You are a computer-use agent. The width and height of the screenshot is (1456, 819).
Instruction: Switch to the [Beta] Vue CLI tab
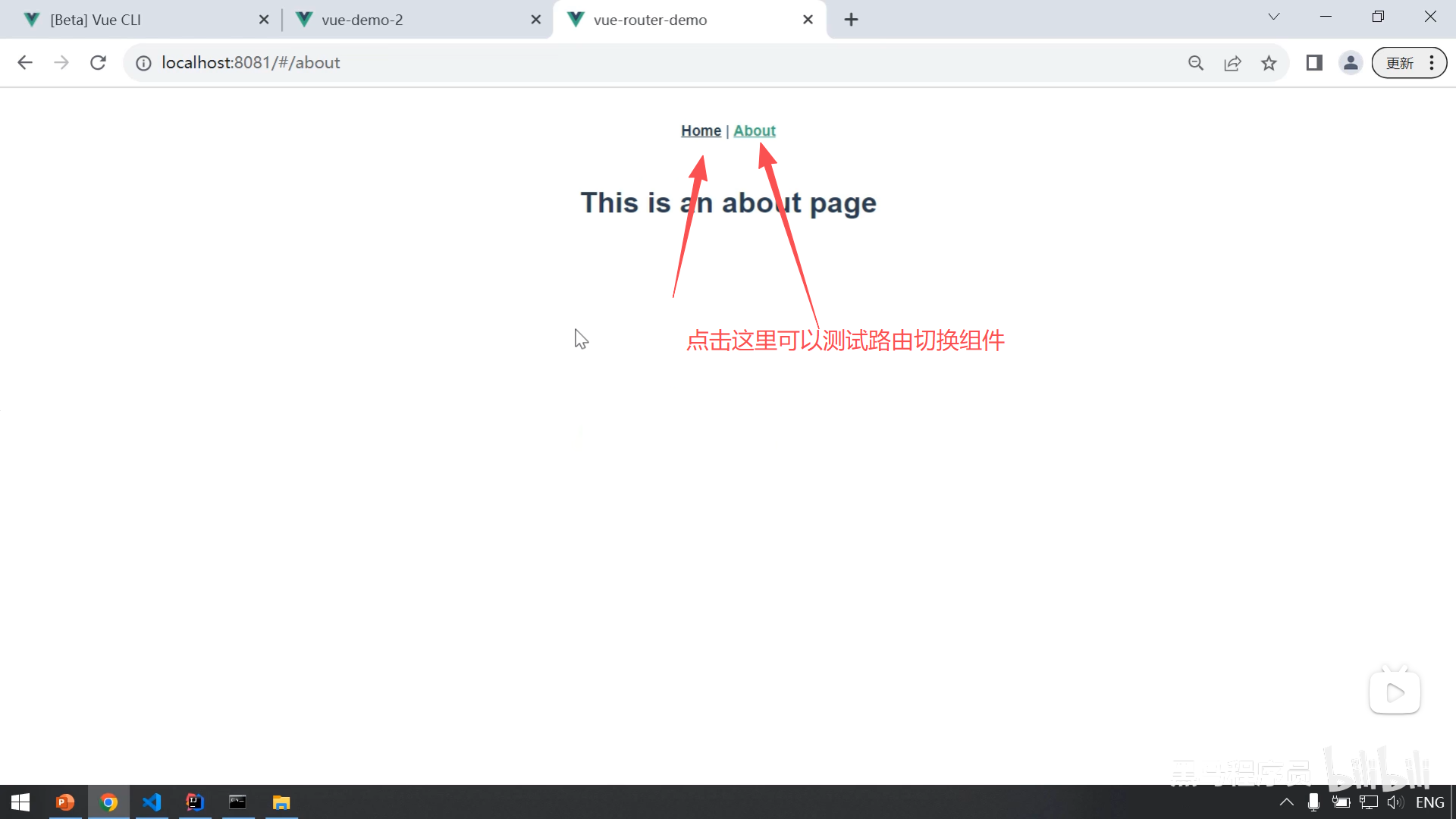pyautogui.click(x=96, y=20)
